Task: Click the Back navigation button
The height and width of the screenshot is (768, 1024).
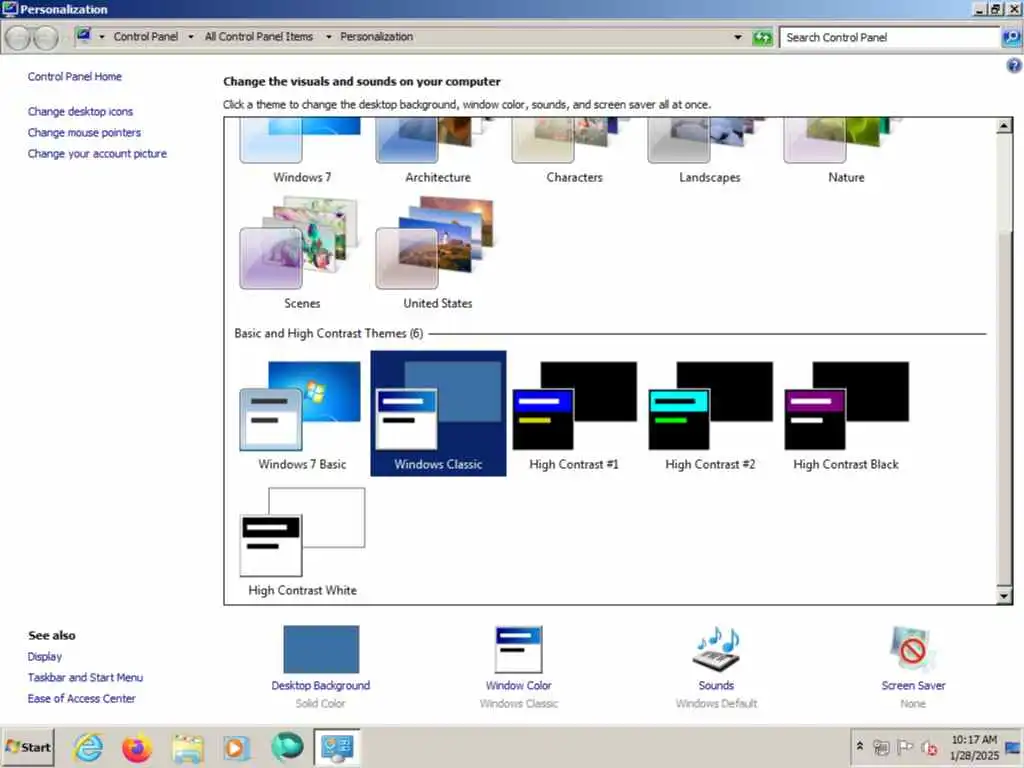Action: coord(18,38)
